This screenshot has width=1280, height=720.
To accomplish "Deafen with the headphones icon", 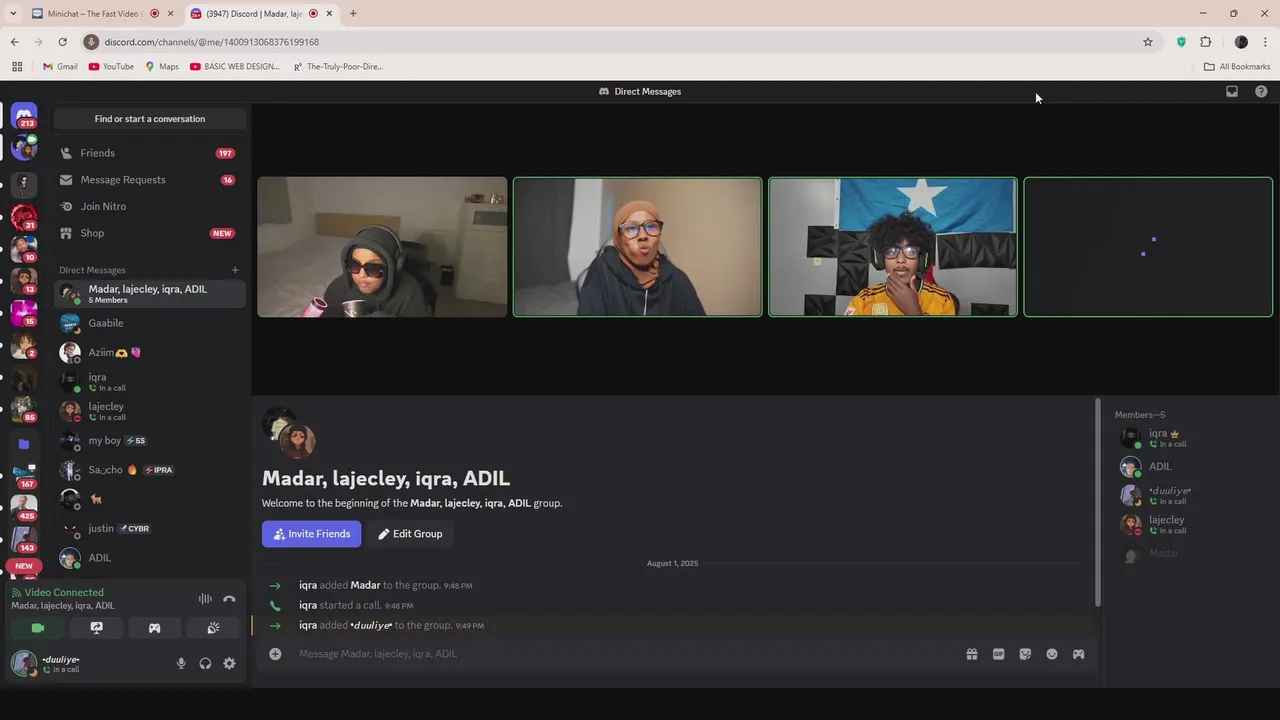I will pos(205,663).
